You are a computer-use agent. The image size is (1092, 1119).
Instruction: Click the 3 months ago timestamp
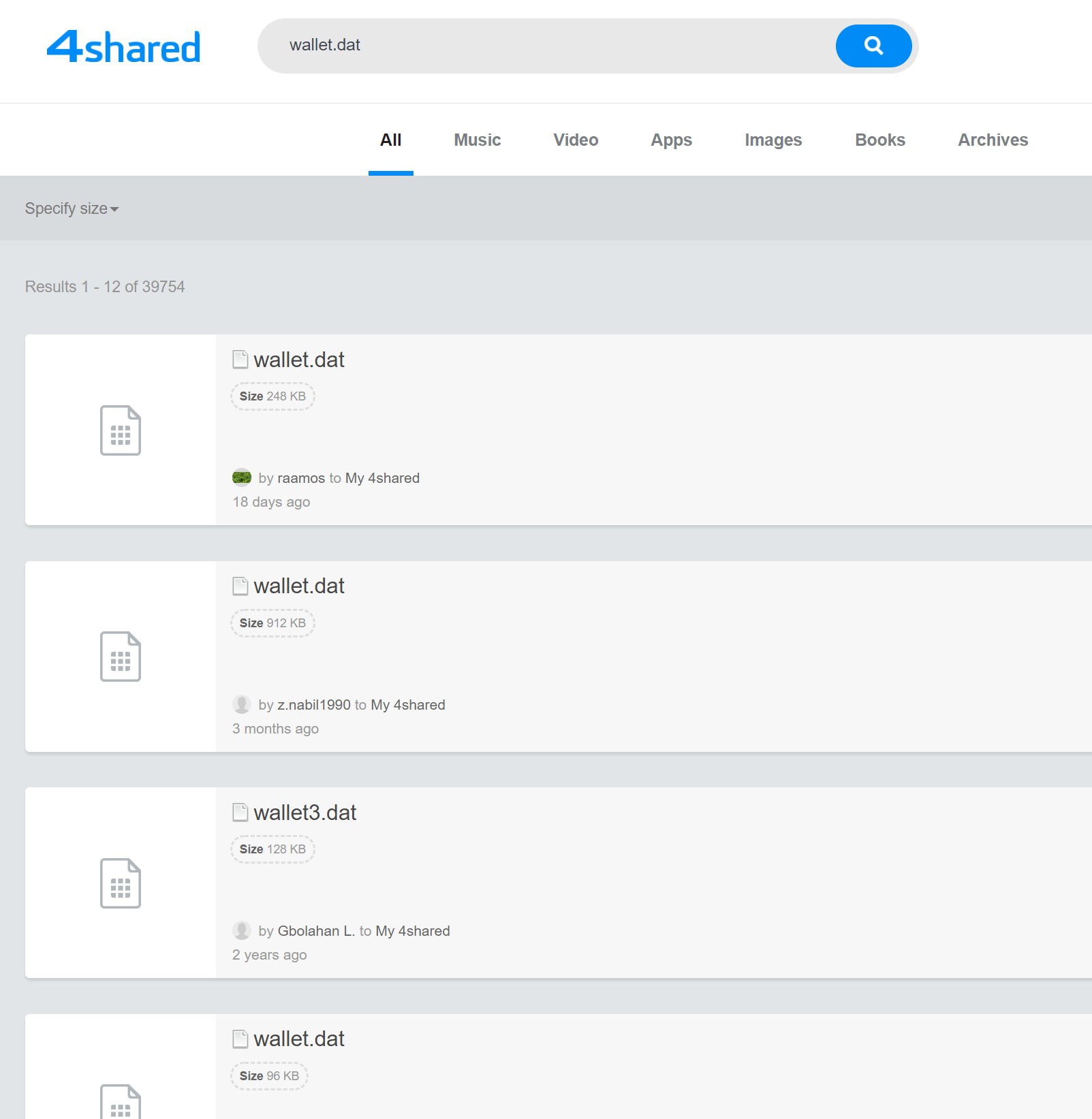(275, 729)
